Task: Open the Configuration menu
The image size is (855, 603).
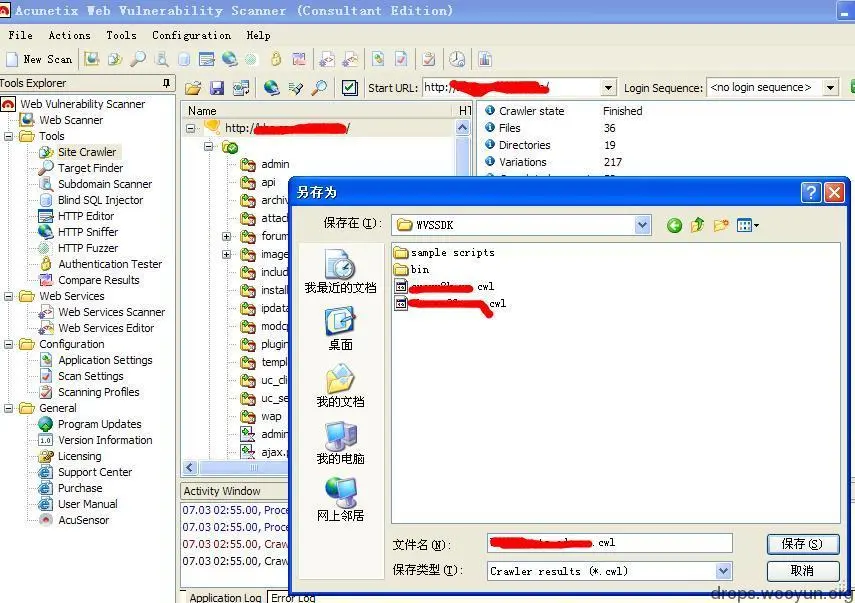Action: point(190,35)
